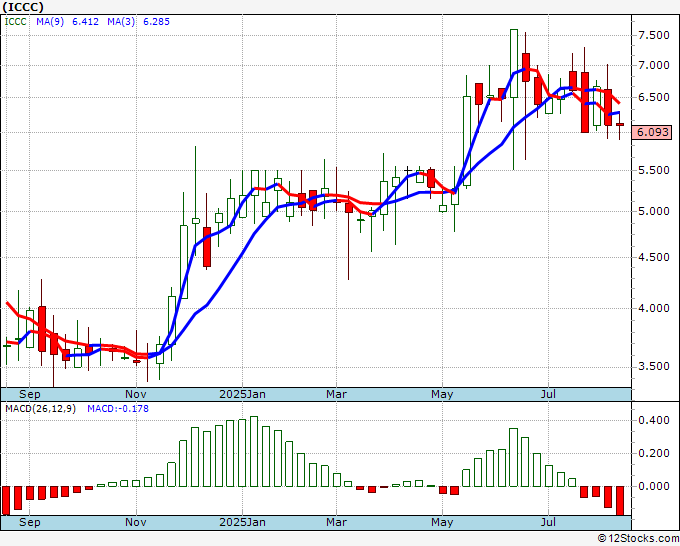
Task: Click May on the price chart time axis
Action: click(442, 394)
